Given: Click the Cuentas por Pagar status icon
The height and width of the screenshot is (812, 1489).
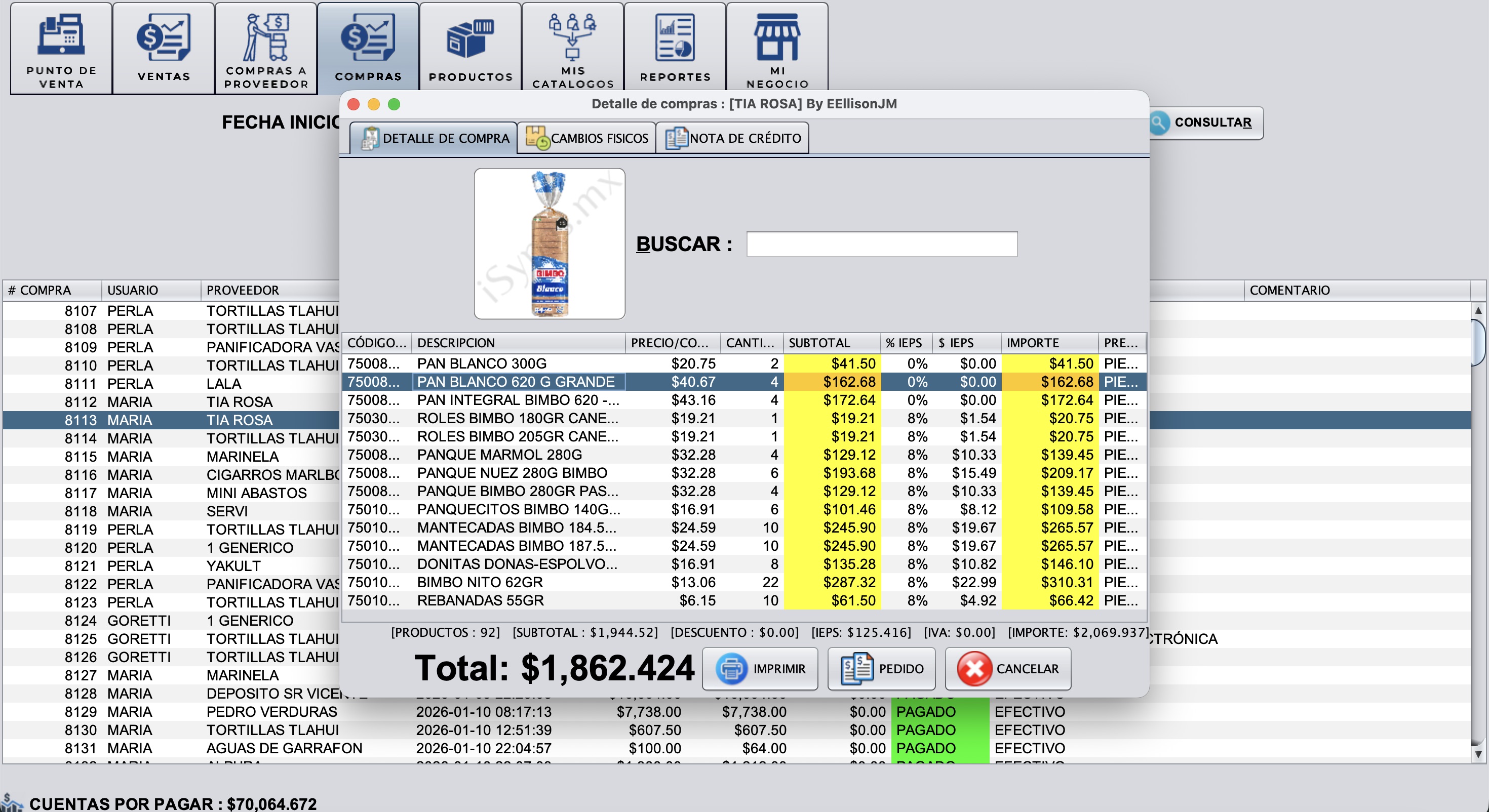Looking at the screenshot, I should (x=12, y=802).
